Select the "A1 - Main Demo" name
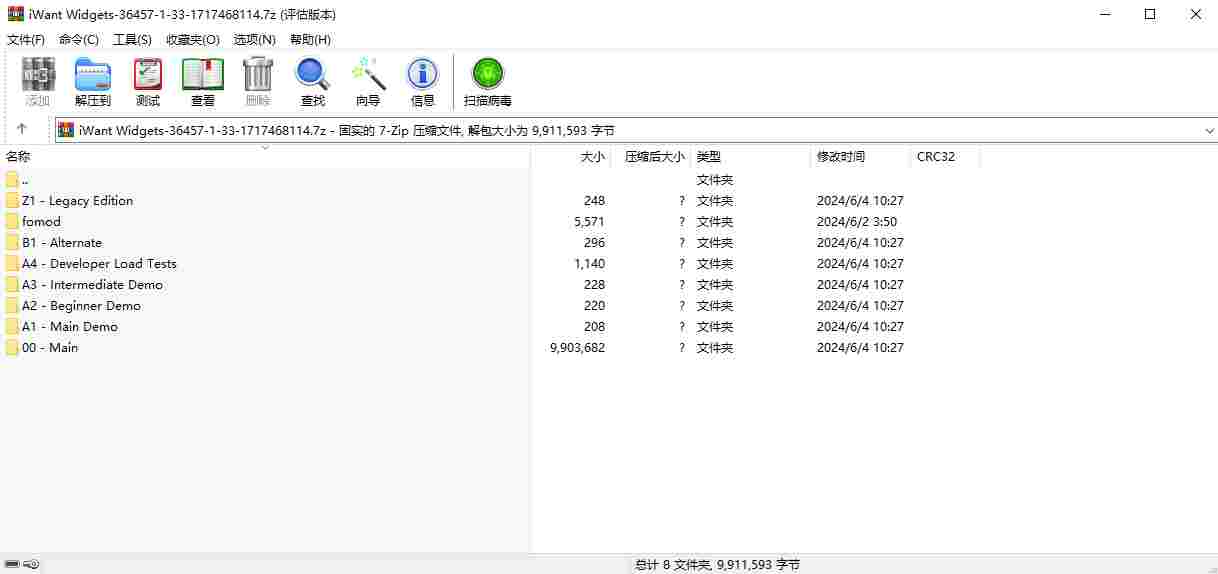The height and width of the screenshot is (574, 1218). pos(70,327)
